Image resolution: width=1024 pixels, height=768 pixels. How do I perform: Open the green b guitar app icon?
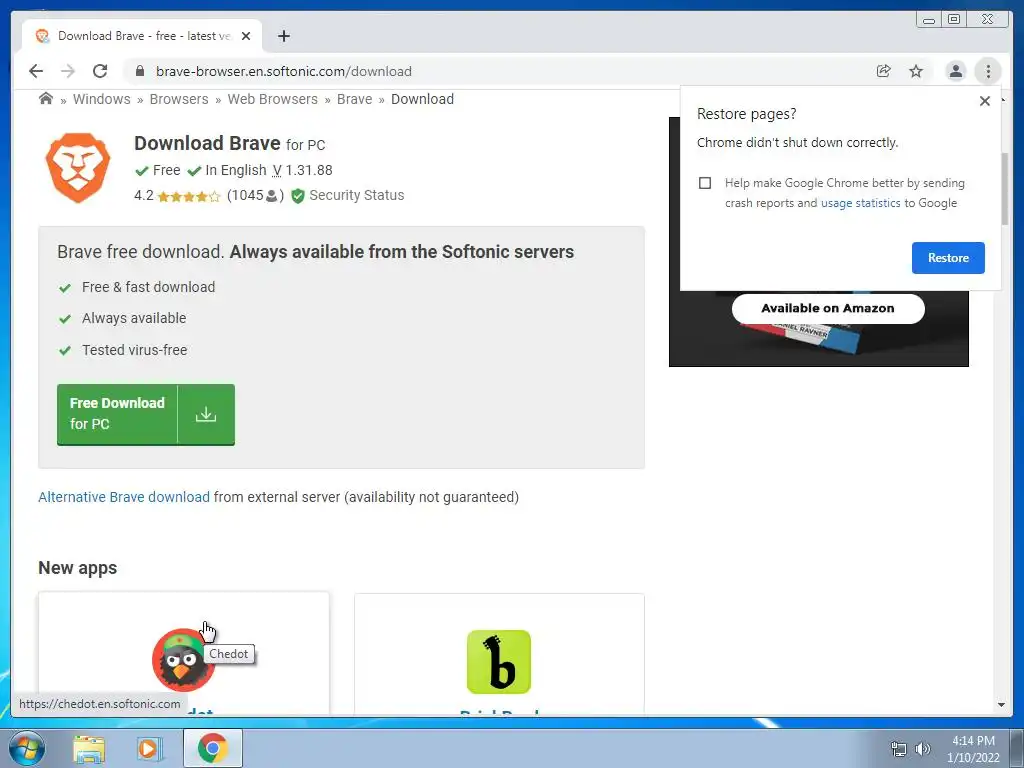point(499,662)
